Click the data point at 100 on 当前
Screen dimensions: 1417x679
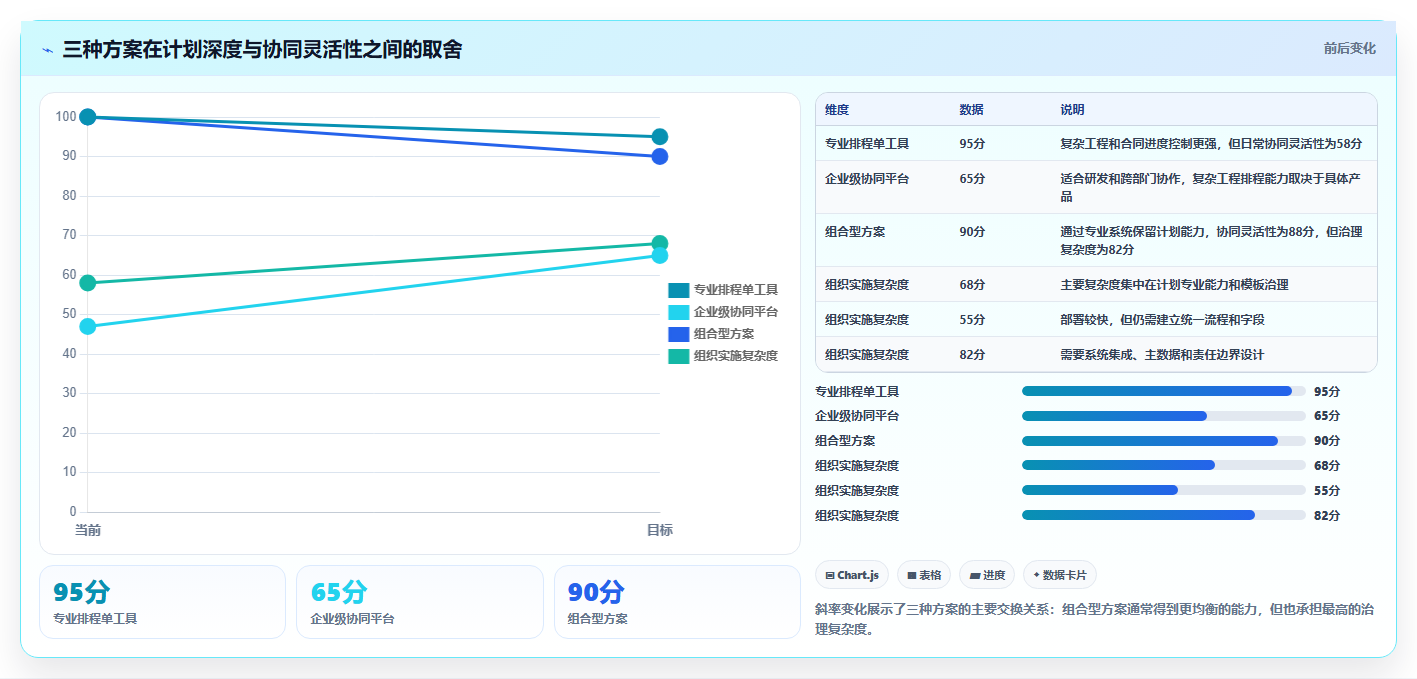(88, 117)
